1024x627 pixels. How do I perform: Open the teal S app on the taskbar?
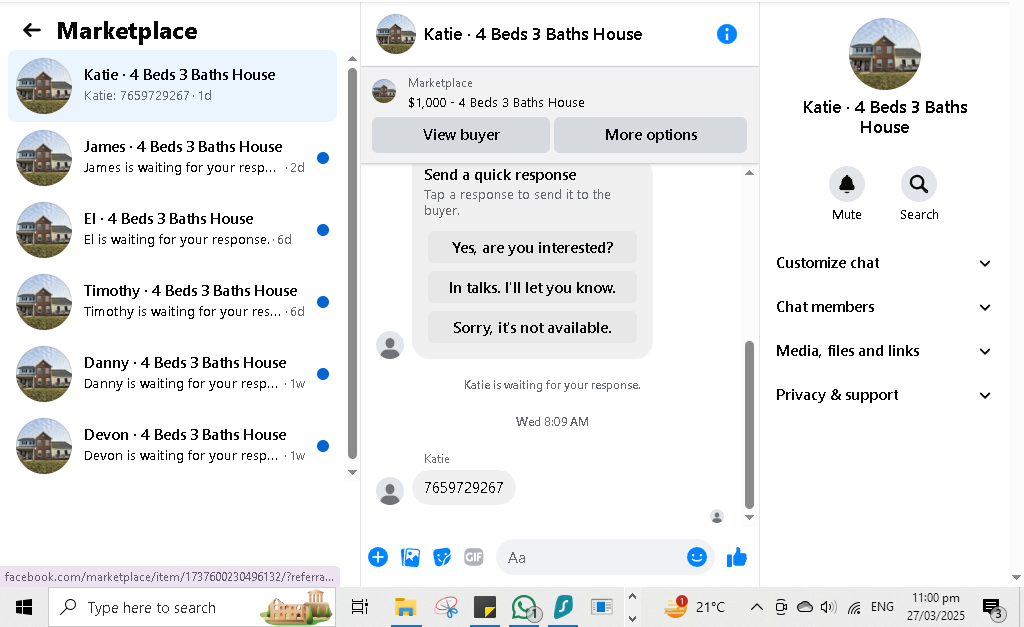[563, 607]
